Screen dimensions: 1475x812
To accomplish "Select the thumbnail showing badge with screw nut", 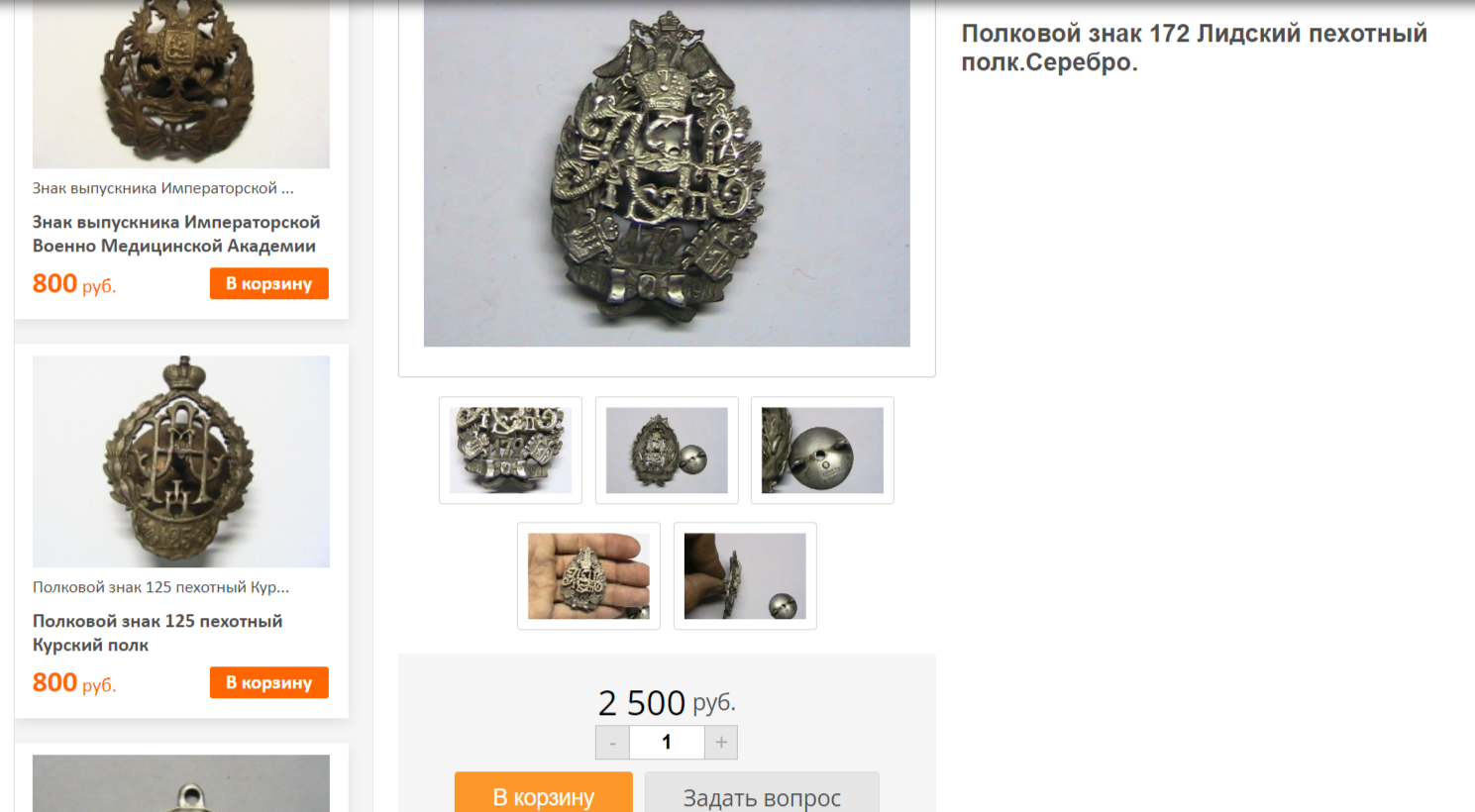I will click(667, 451).
